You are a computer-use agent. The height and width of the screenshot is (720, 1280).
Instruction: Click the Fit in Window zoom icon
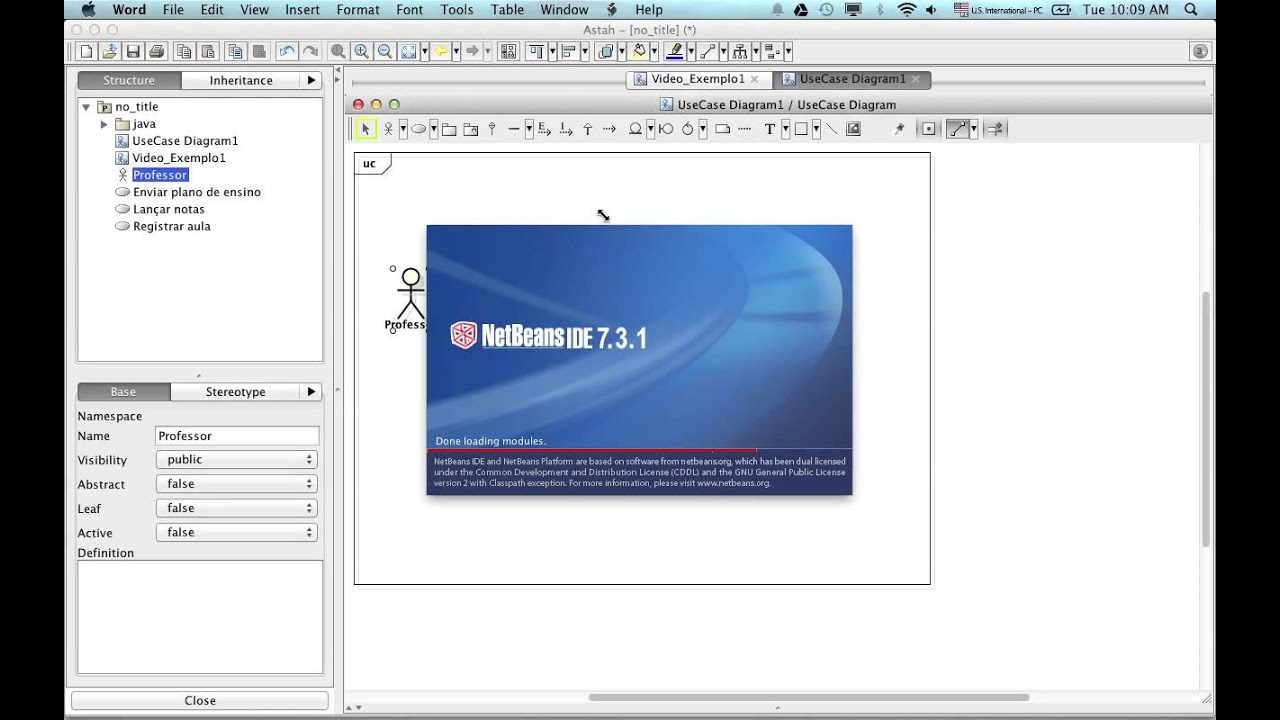(x=408, y=51)
